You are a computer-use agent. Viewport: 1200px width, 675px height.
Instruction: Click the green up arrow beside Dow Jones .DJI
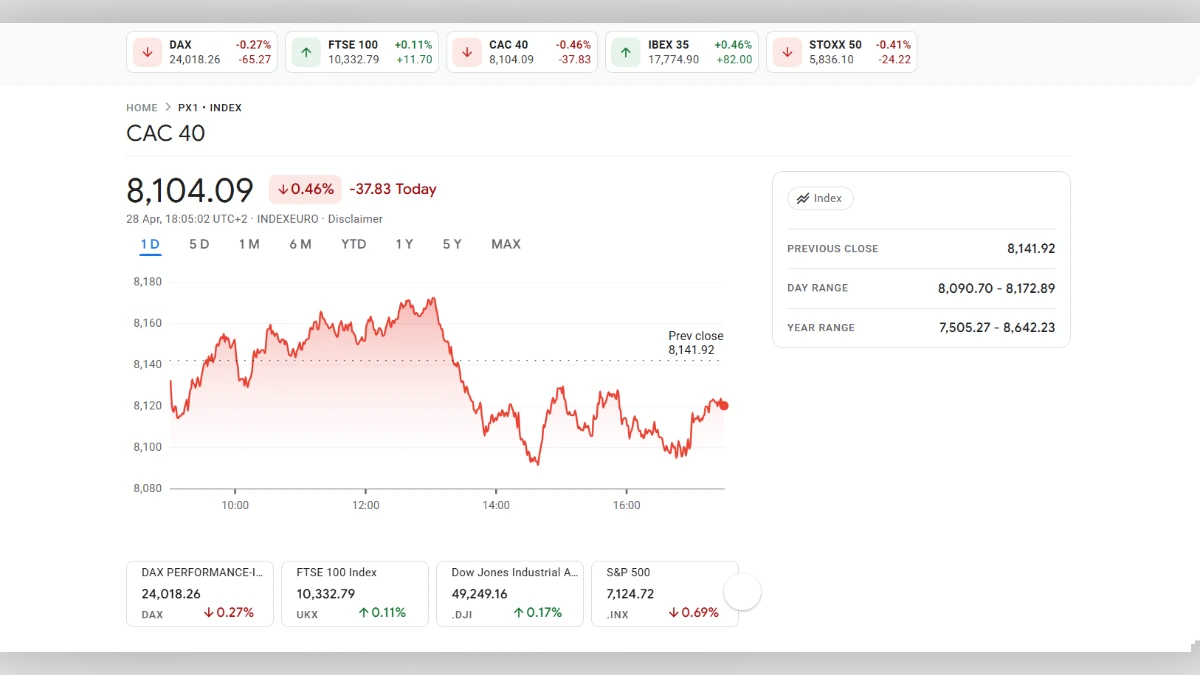point(517,613)
